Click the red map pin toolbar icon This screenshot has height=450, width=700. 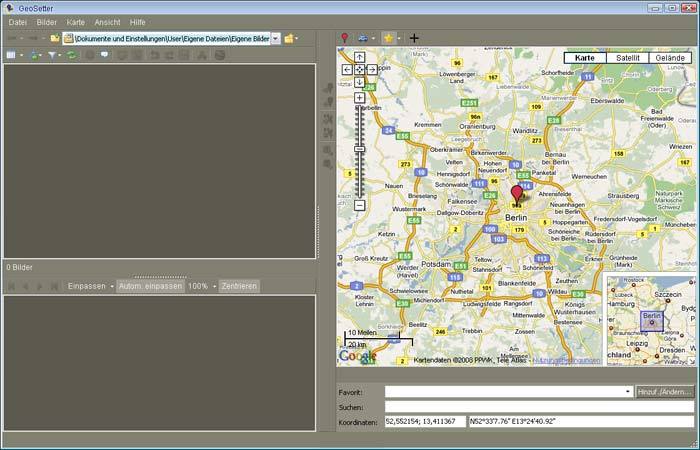click(x=344, y=38)
